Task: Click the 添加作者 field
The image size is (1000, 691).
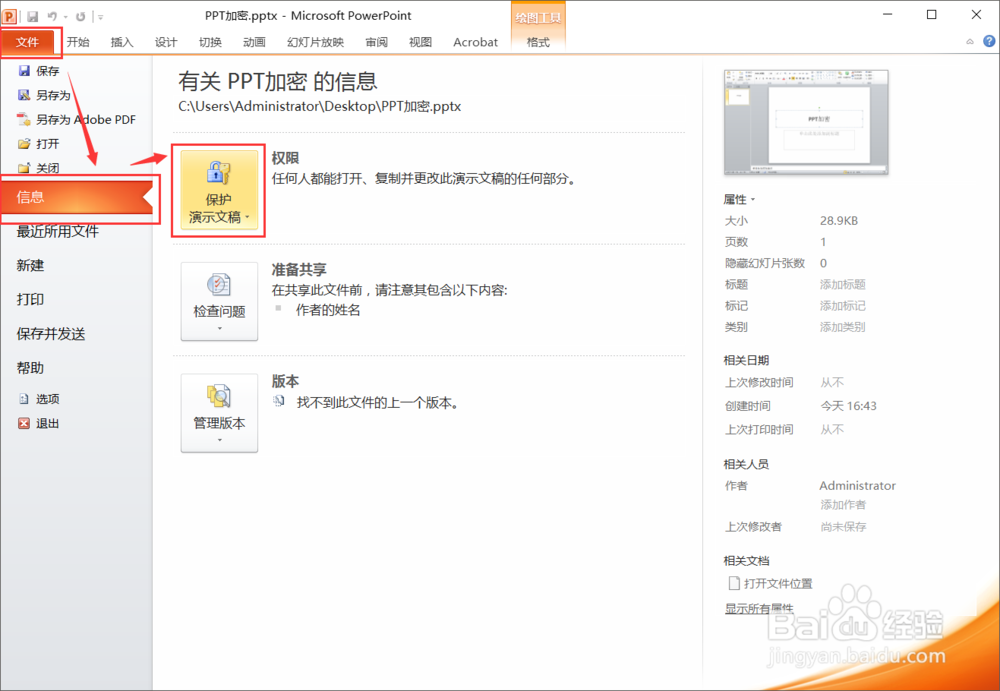Action: pos(843,505)
